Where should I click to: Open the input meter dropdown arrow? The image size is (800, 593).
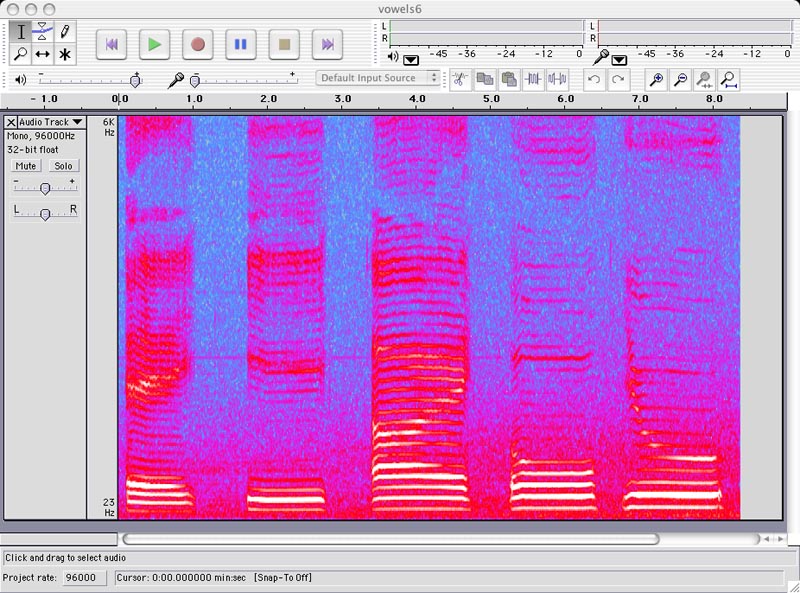tap(619, 60)
